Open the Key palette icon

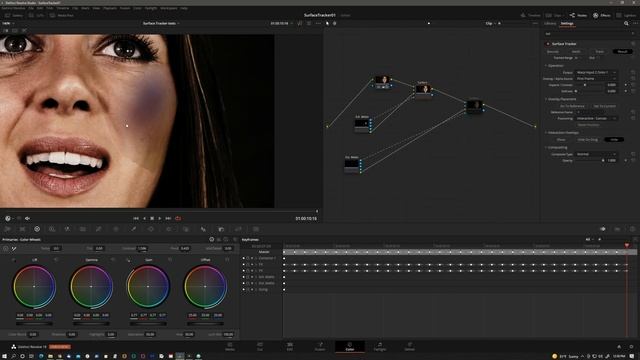click(221, 229)
